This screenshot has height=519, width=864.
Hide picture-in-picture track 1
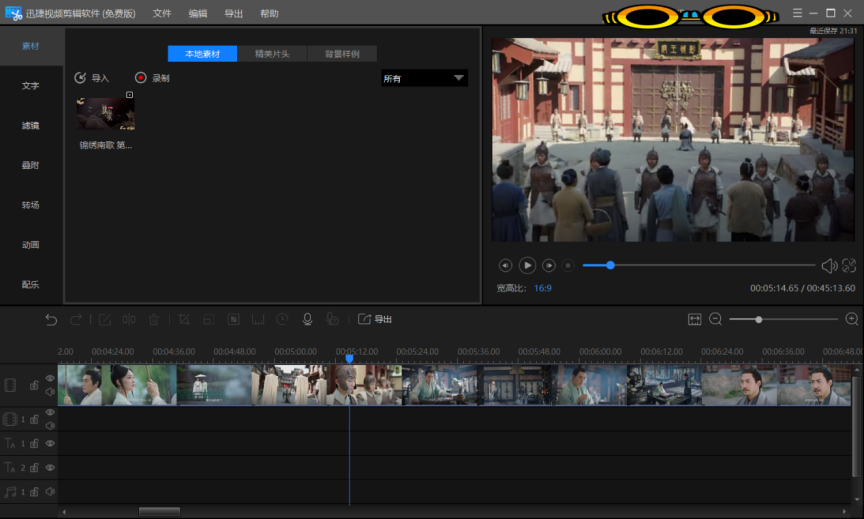(x=50, y=412)
